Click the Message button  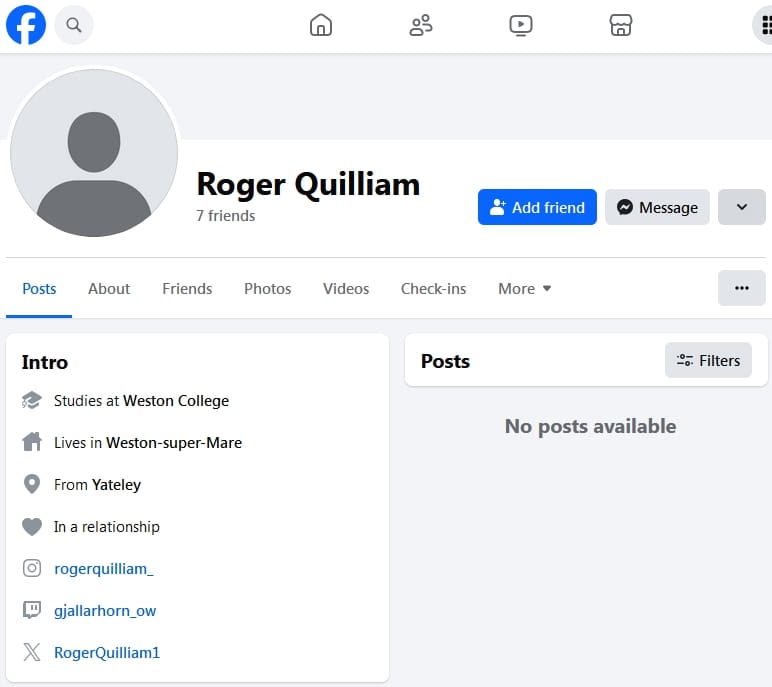coord(657,207)
